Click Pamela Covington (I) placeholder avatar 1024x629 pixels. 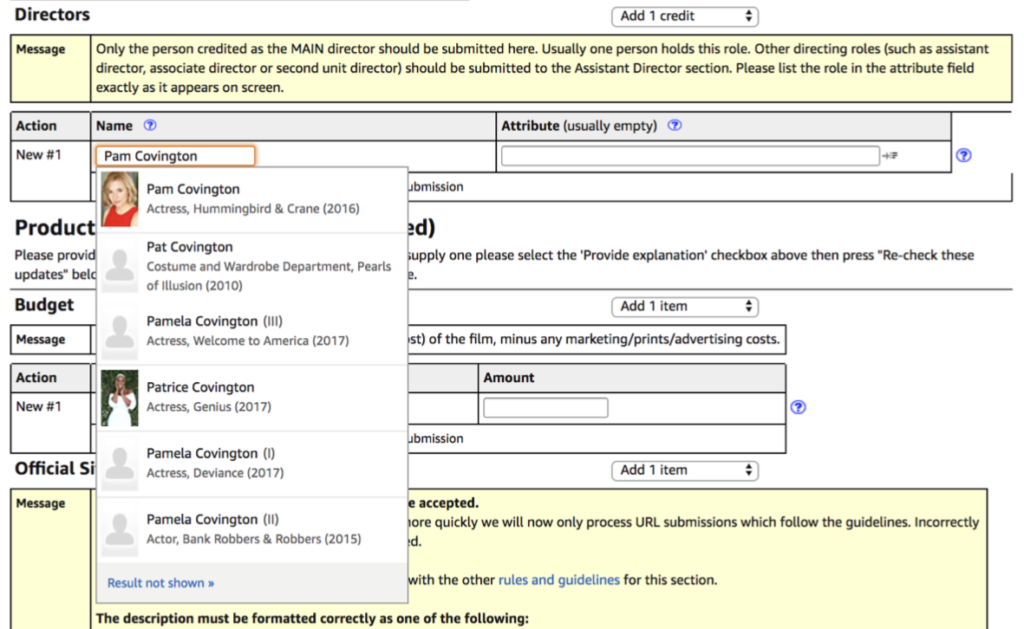120,464
